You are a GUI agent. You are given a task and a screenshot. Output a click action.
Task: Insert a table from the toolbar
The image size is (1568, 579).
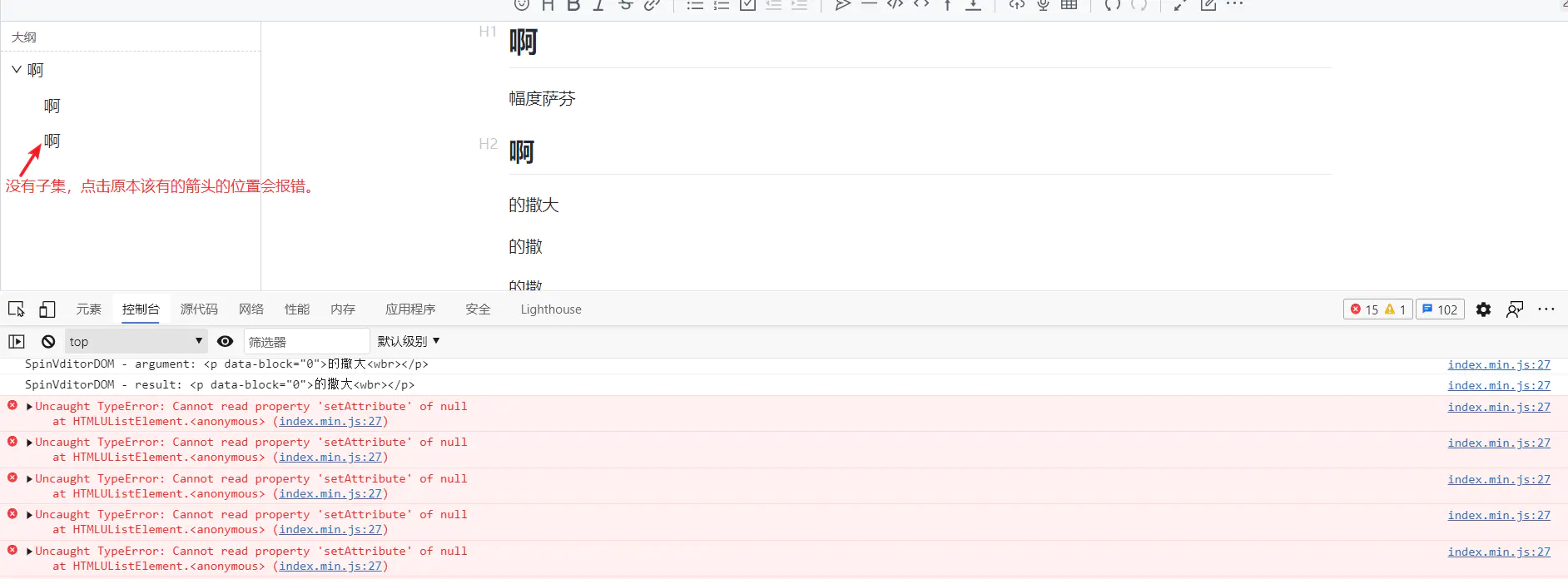pos(1069,4)
